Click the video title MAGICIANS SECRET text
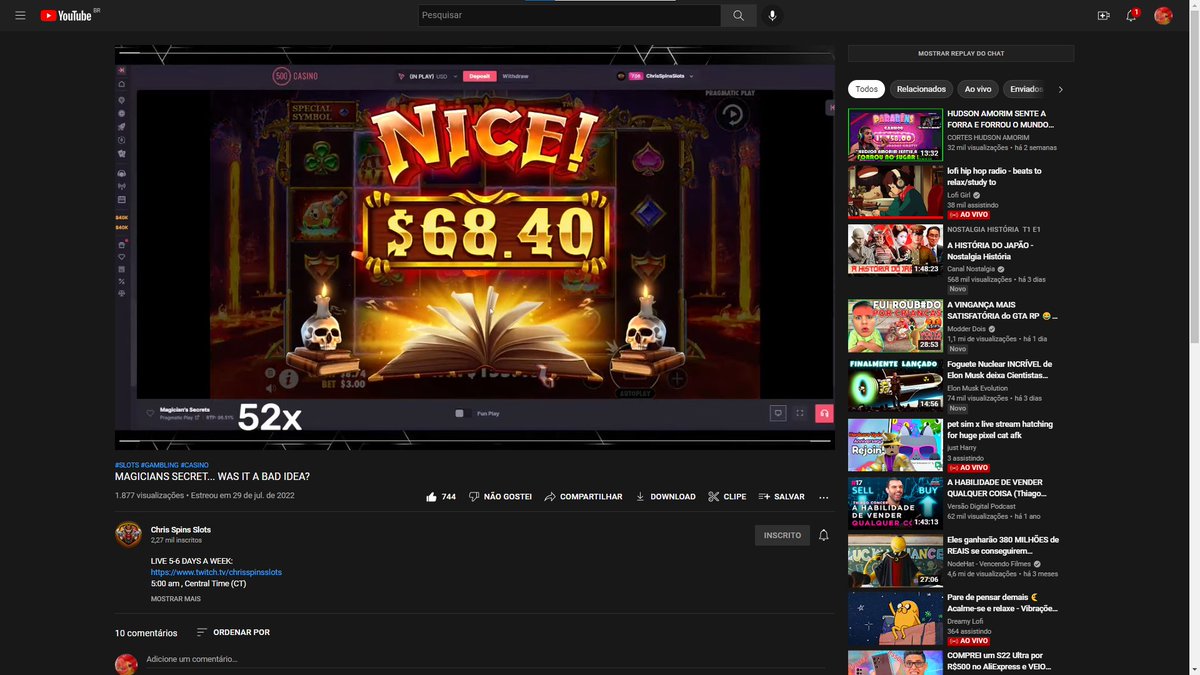 [212, 477]
